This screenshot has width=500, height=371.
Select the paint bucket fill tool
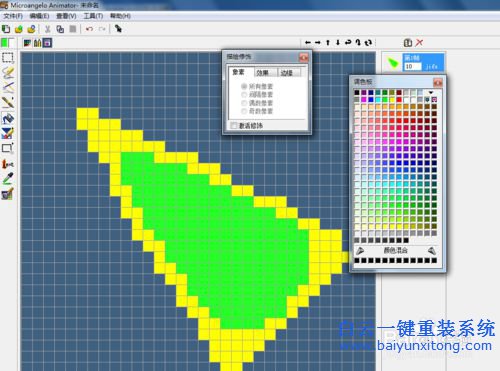8,118
